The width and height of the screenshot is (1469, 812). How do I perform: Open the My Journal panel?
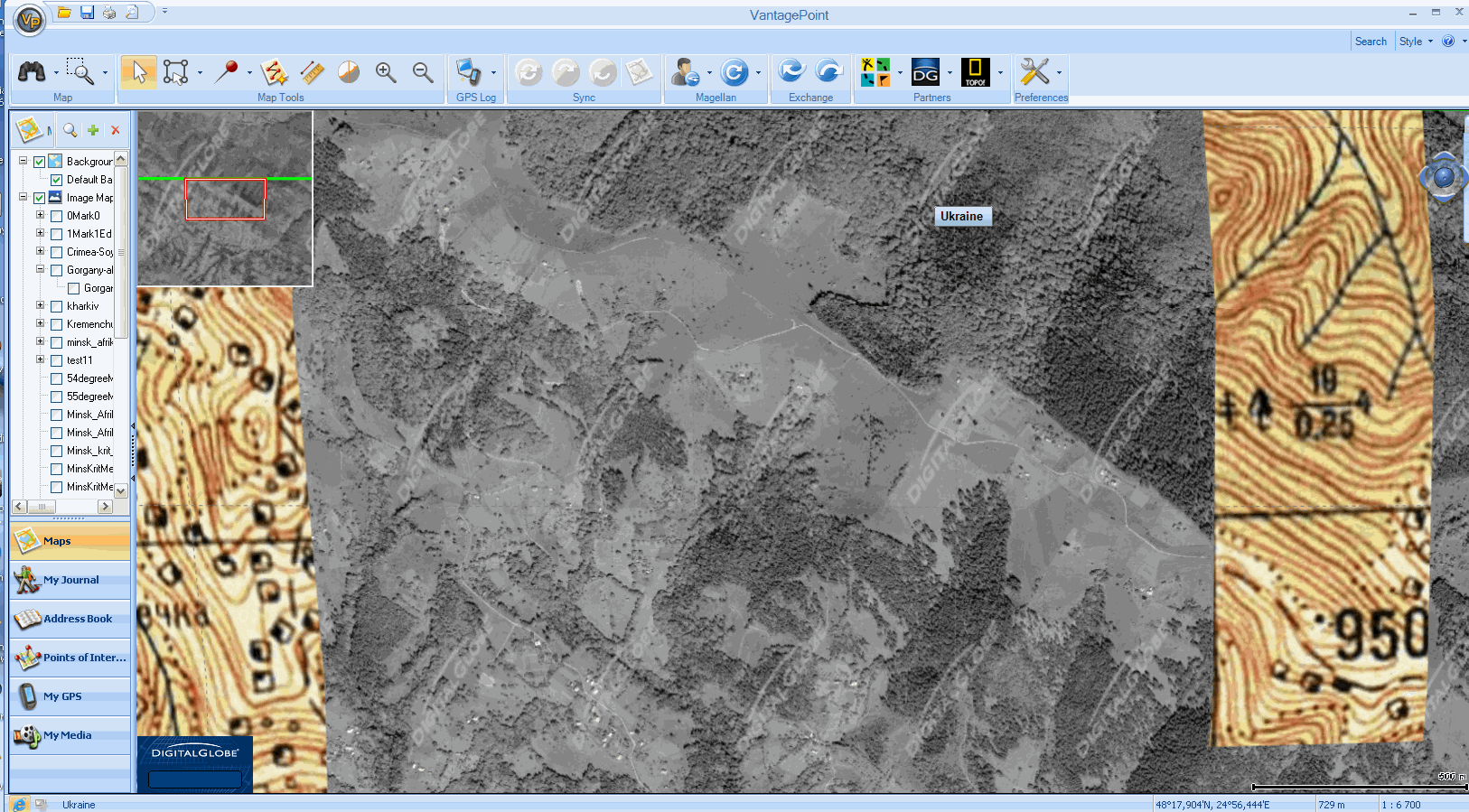click(x=70, y=580)
